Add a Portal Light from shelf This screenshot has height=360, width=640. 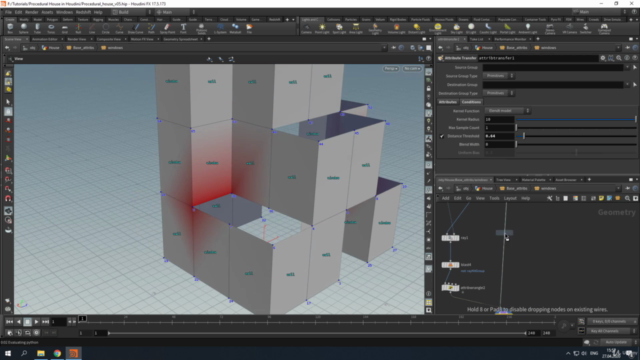[x=507, y=29]
